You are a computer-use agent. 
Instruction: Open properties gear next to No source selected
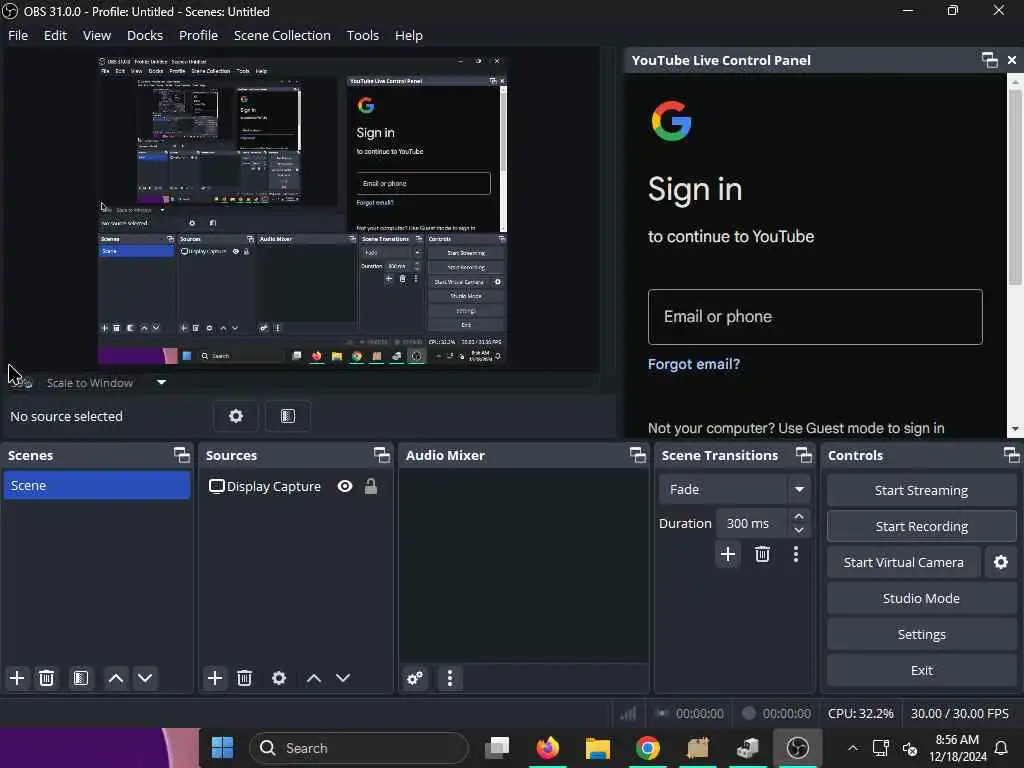coord(236,416)
